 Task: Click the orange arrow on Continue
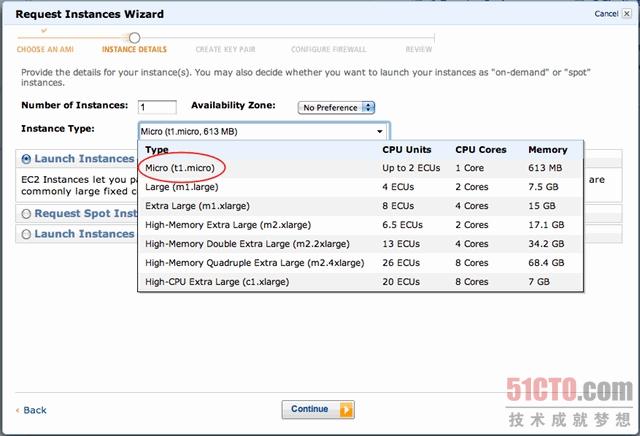pyautogui.click(x=346, y=409)
